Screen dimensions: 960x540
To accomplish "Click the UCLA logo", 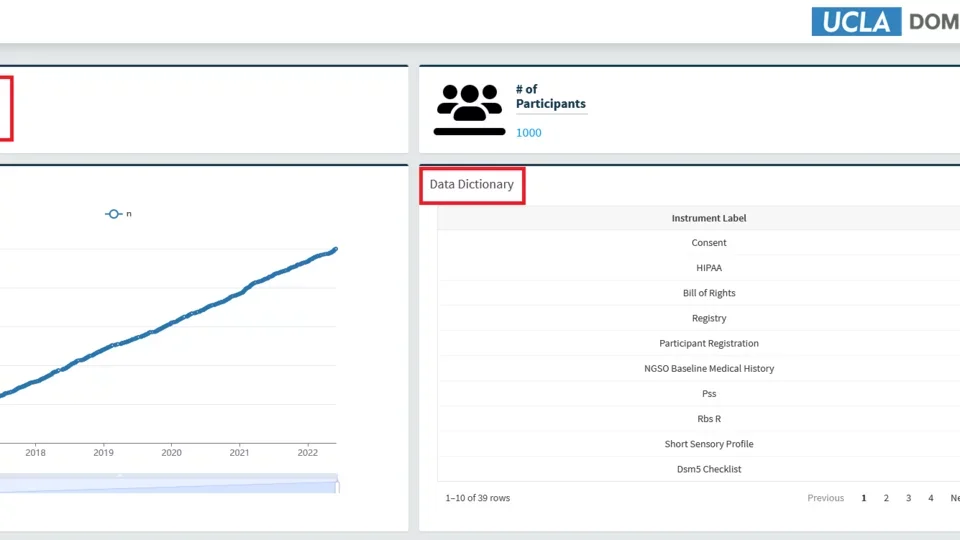I will pos(856,21).
